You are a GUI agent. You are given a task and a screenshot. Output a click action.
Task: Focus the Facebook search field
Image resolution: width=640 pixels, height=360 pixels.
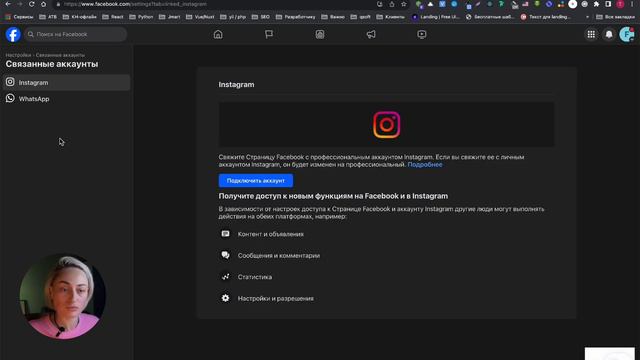tap(76, 34)
